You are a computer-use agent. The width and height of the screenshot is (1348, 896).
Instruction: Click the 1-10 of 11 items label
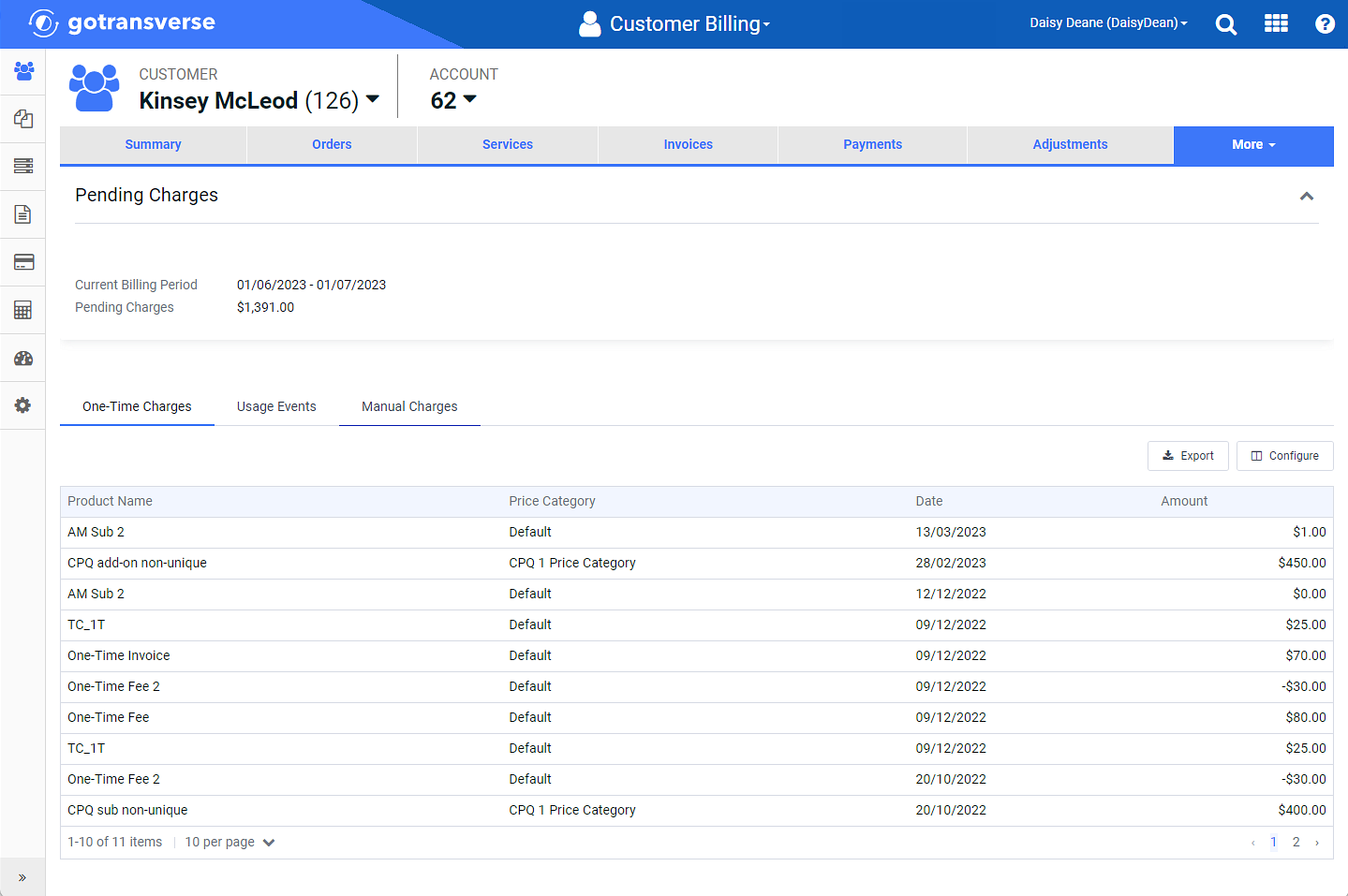[x=114, y=843]
